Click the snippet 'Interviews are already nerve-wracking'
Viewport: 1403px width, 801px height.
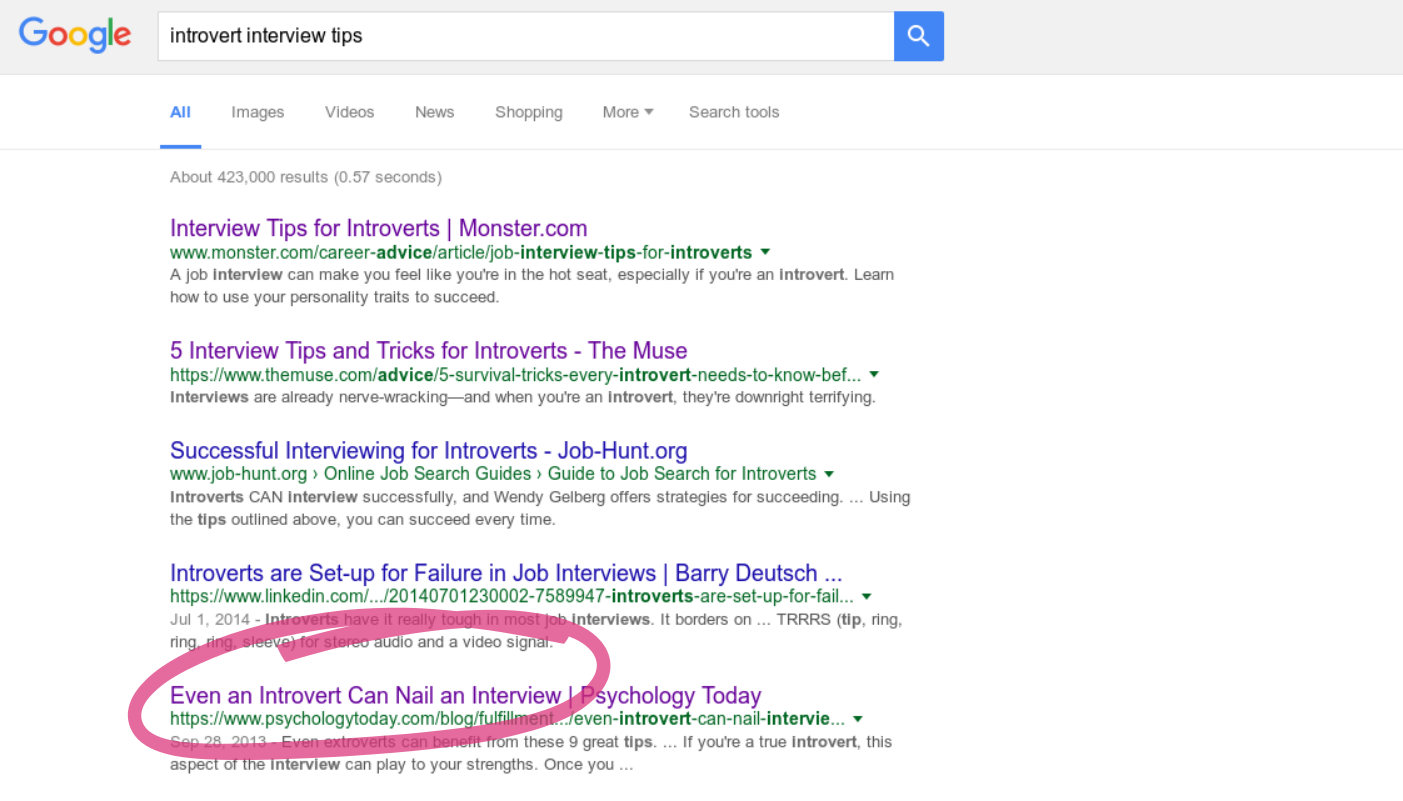pyautogui.click(x=523, y=397)
